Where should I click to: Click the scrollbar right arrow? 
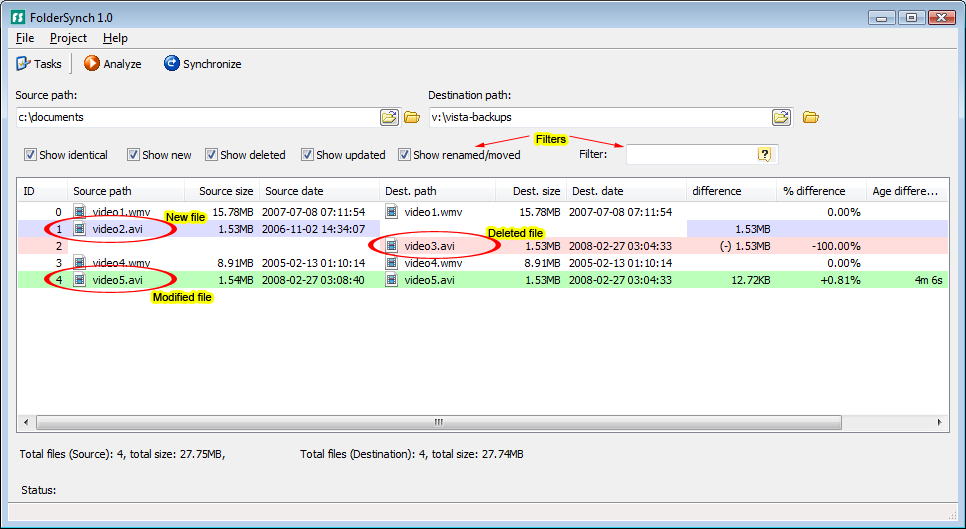pyautogui.click(x=940, y=422)
